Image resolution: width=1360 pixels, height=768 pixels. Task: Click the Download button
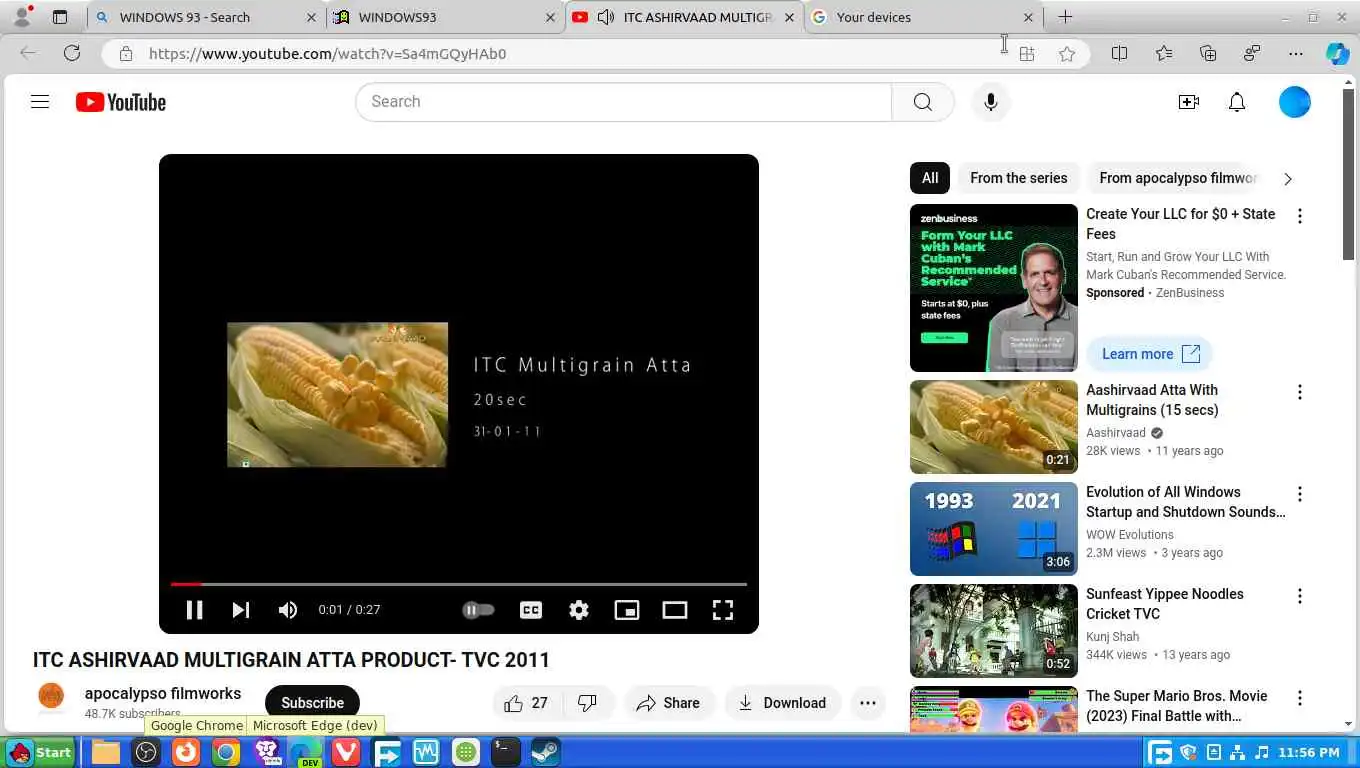pyautogui.click(x=783, y=703)
